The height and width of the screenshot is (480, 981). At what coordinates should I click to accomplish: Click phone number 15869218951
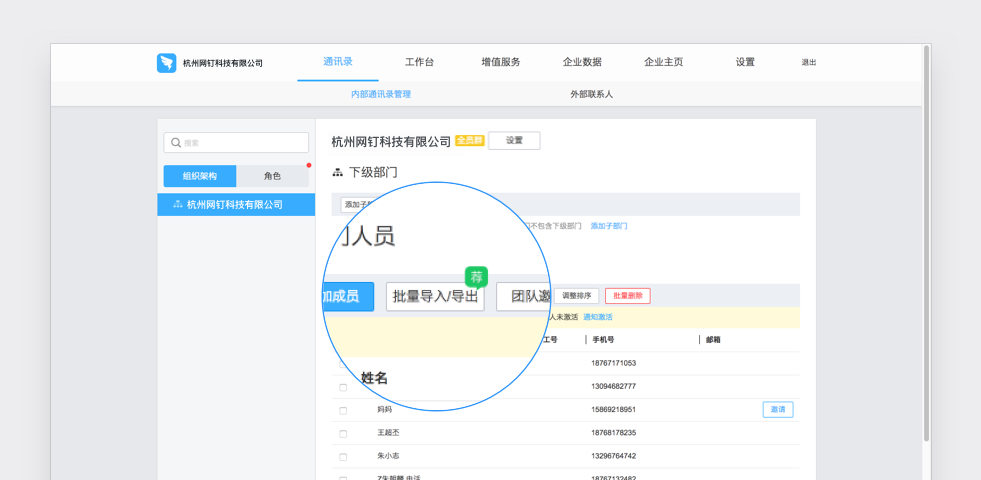coord(614,410)
